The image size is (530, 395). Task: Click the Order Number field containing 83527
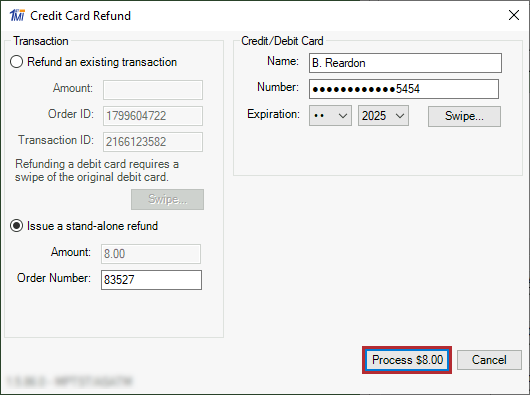pyautogui.click(x=151, y=280)
